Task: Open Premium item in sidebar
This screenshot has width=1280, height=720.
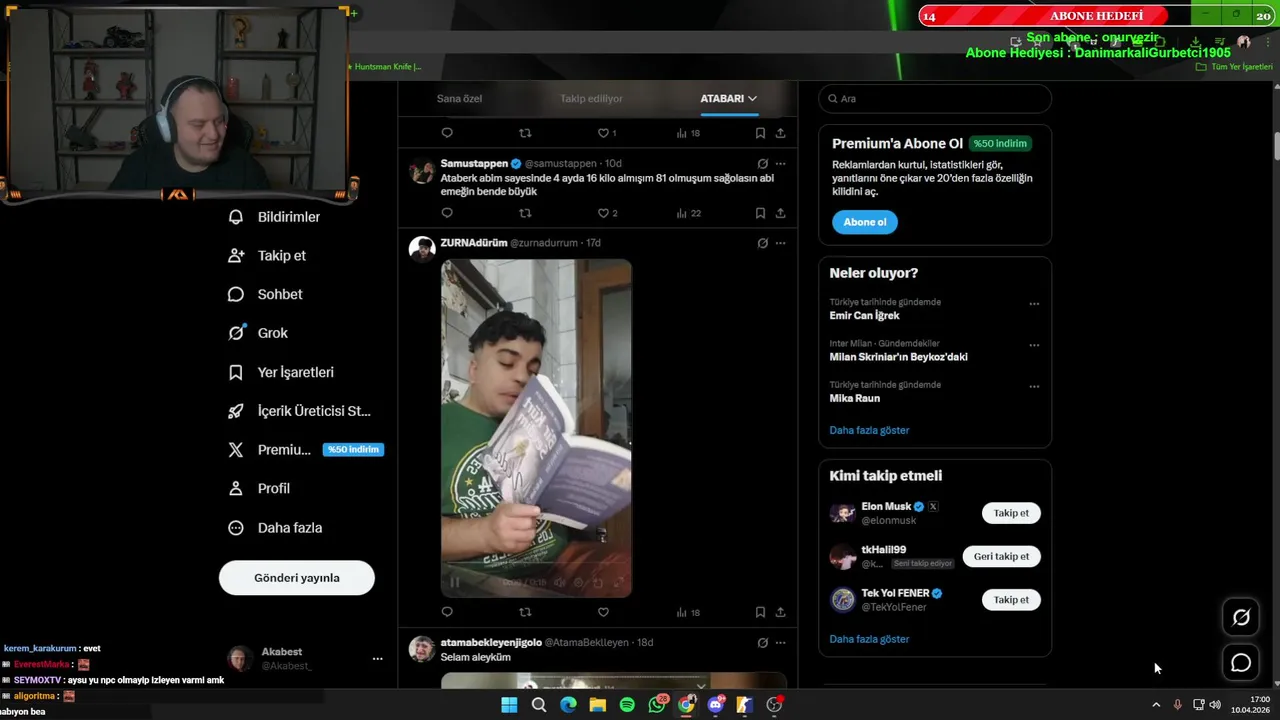Action: coord(305,450)
